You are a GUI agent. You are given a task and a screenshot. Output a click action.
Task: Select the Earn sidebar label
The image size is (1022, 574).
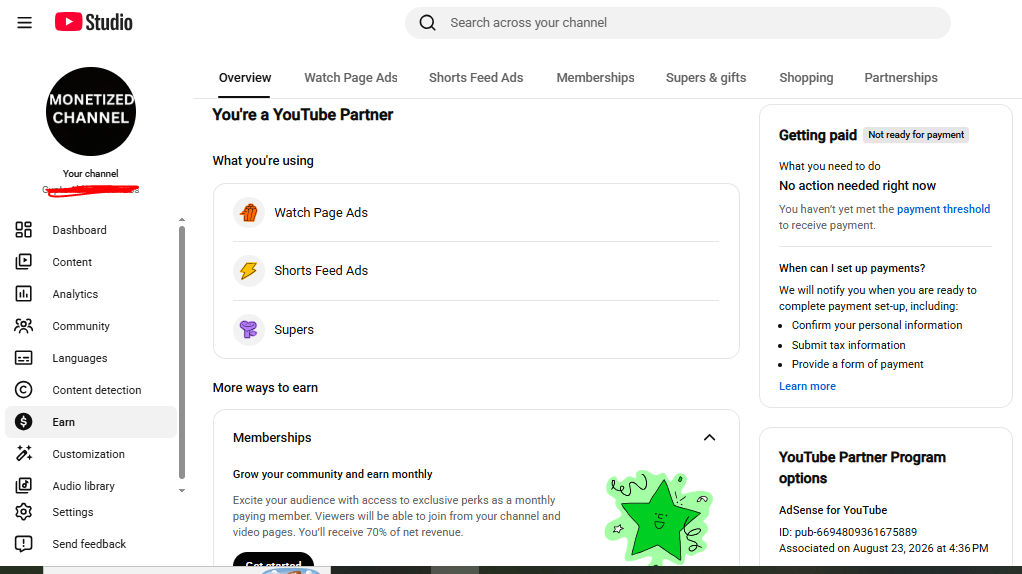[63, 422]
